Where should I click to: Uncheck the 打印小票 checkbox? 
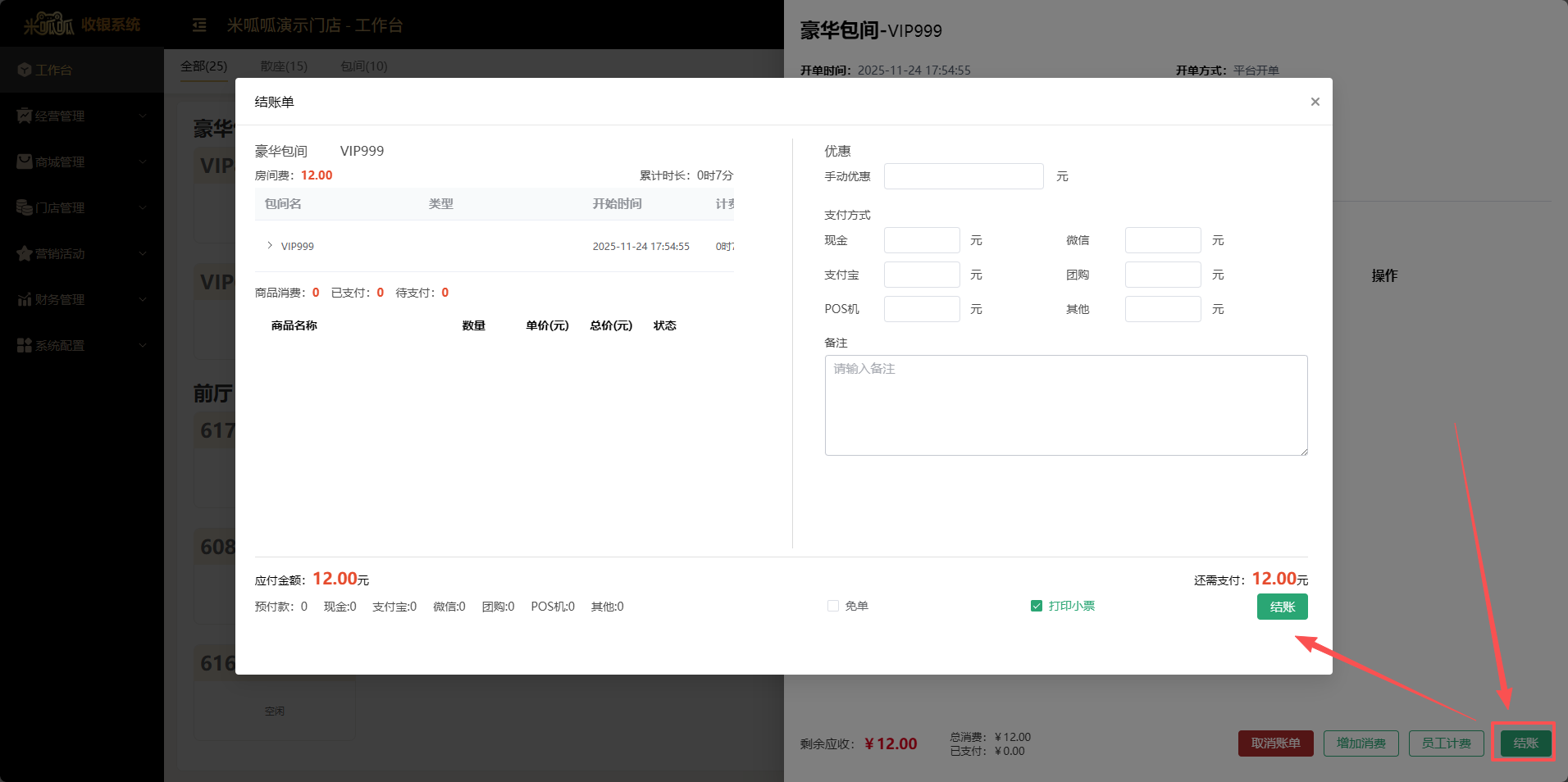(1037, 606)
